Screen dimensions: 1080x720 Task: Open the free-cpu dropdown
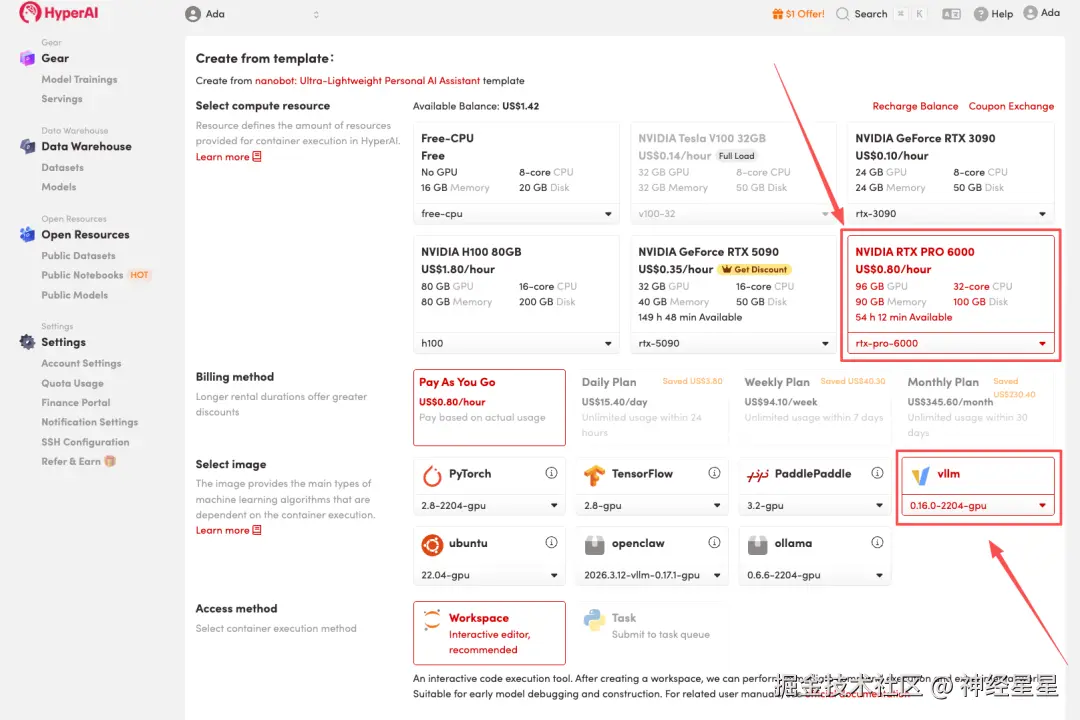pos(516,214)
